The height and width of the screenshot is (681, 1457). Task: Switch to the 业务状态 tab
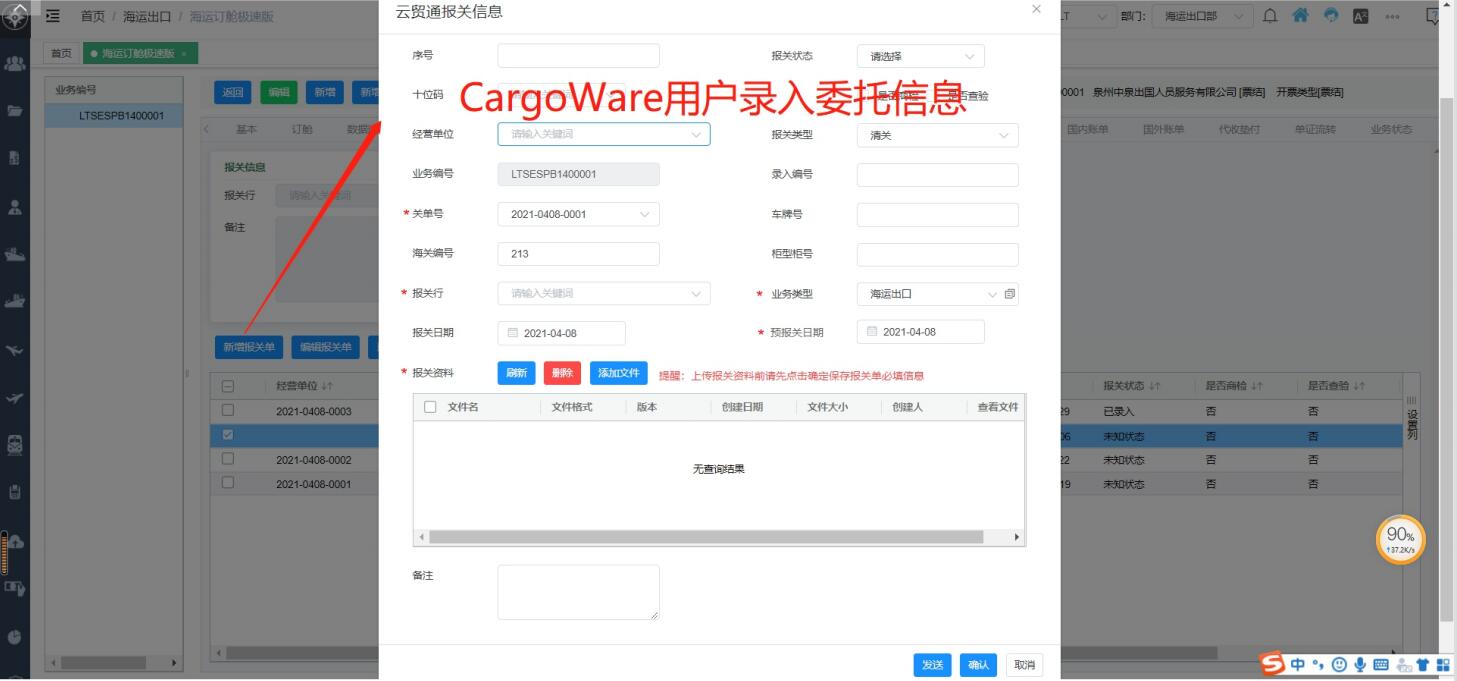[x=1392, y=130]
